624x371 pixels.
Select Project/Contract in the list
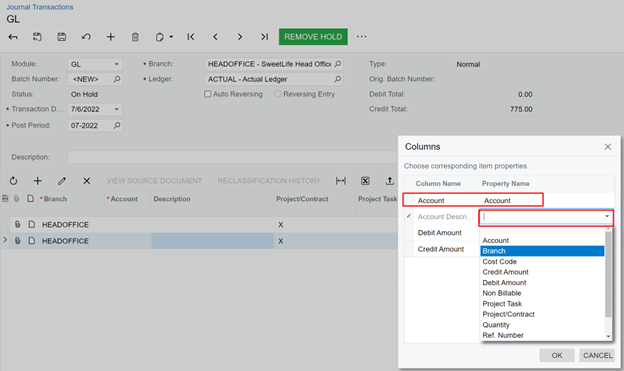tap(542, 314)
